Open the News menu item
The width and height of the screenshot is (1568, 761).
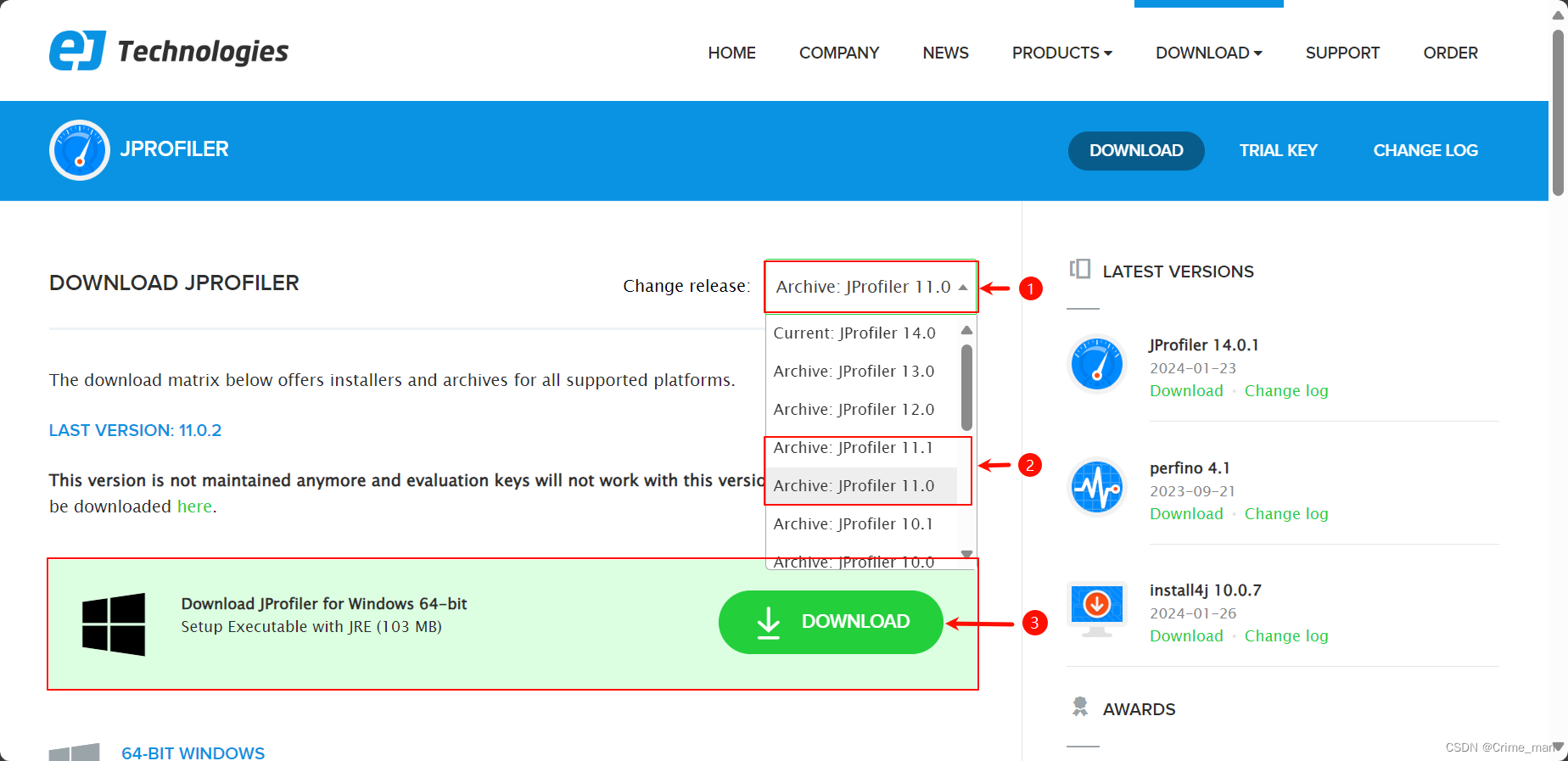point(945,53)
